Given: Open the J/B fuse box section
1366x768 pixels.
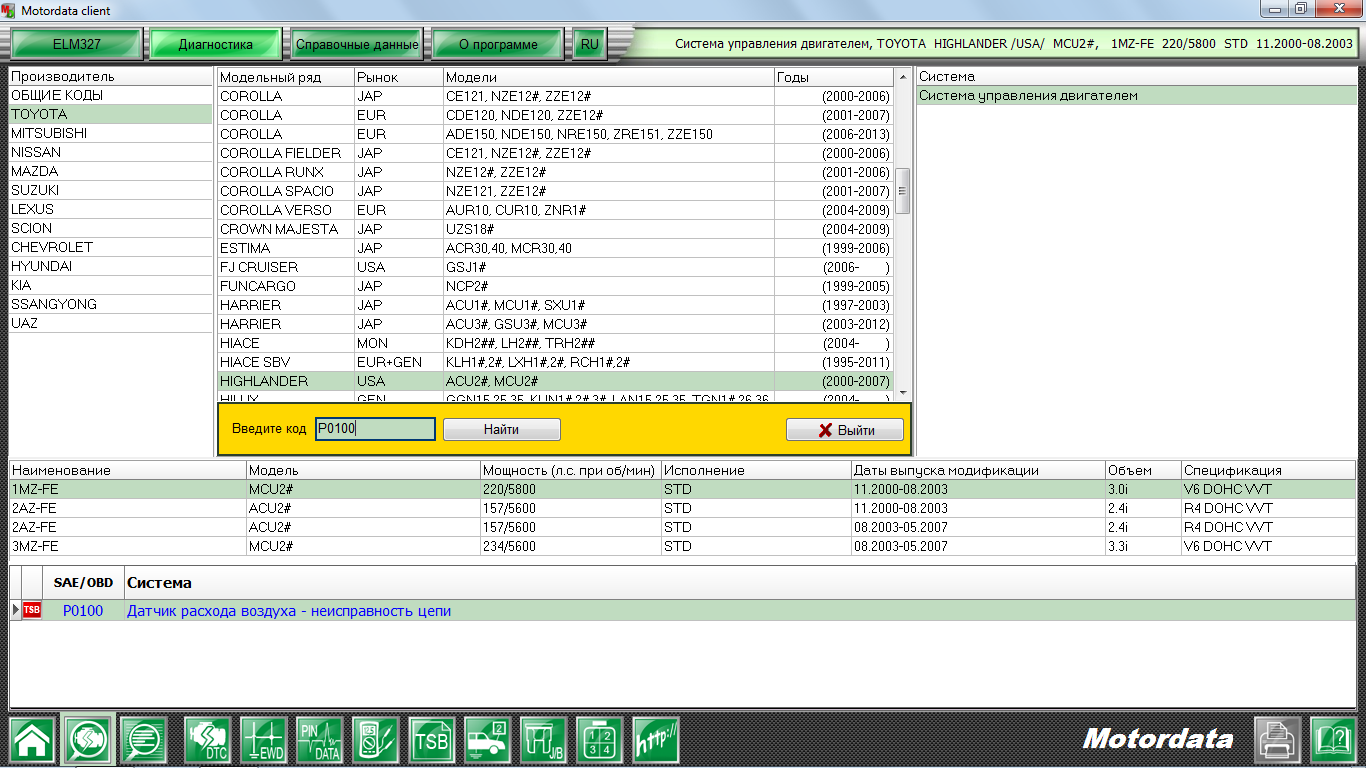Looking at the screenshot, I should pos(545,740).
